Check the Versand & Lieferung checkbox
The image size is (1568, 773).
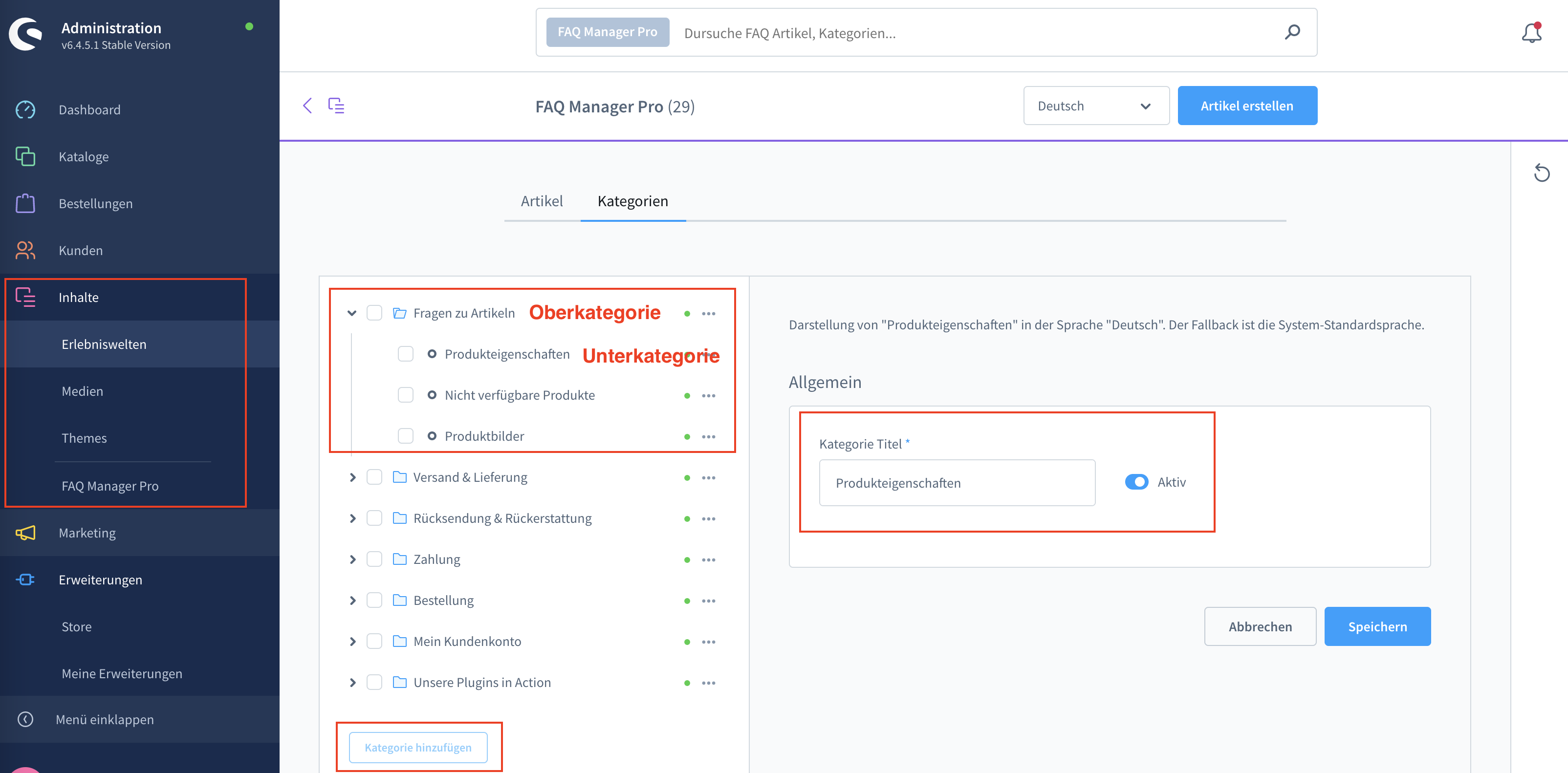pos(374,476)
